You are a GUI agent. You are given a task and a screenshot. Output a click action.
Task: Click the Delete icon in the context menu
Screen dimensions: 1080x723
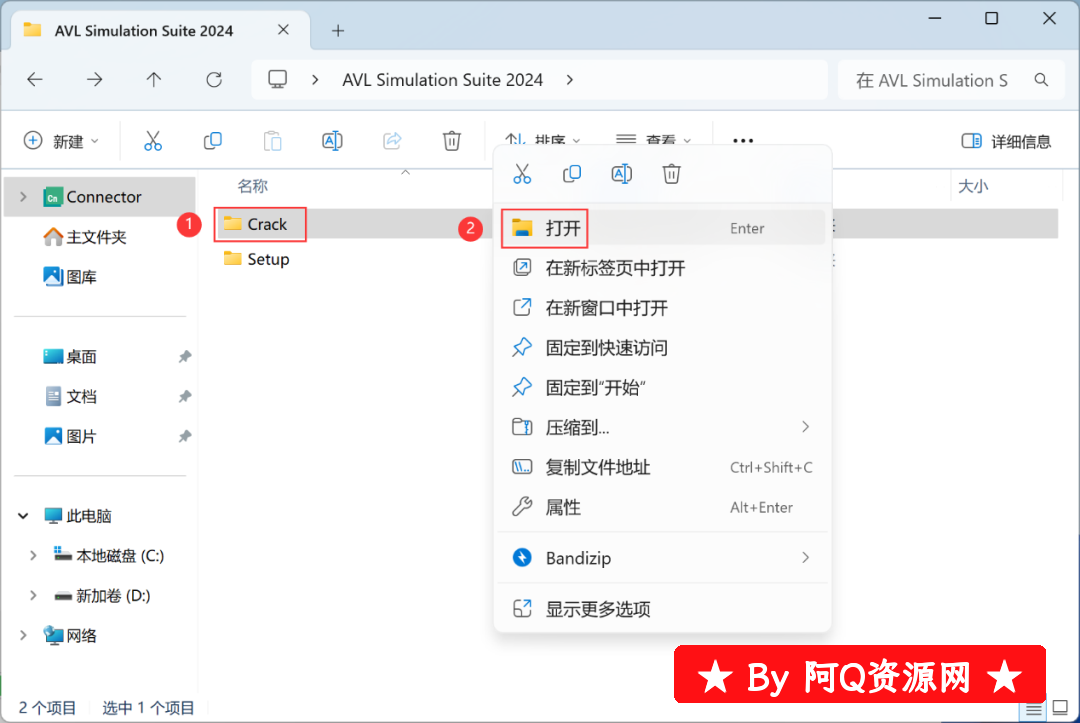672,174
